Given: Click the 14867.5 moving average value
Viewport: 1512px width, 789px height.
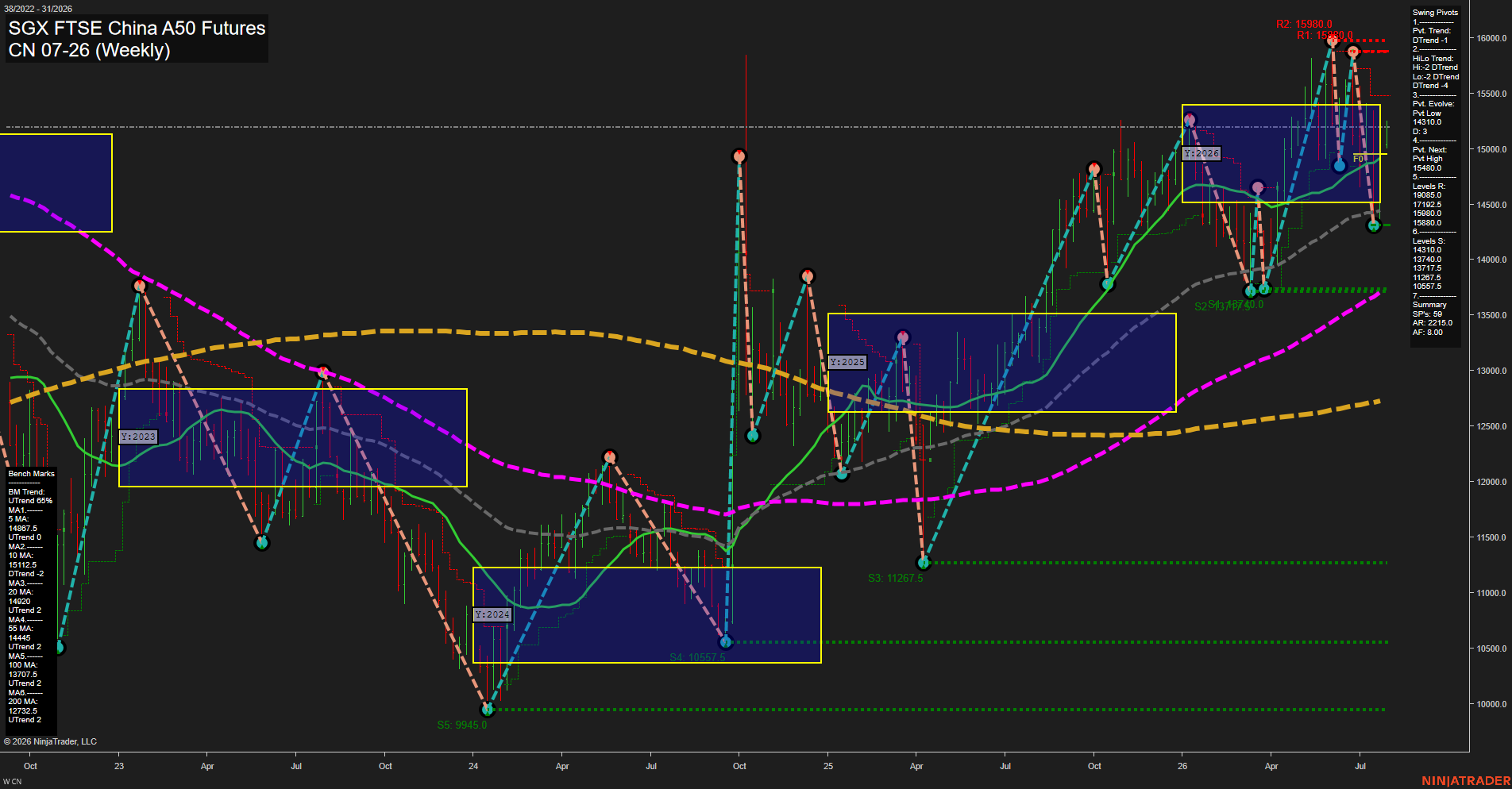Looking at the screenshot, I should coord(23,529).
